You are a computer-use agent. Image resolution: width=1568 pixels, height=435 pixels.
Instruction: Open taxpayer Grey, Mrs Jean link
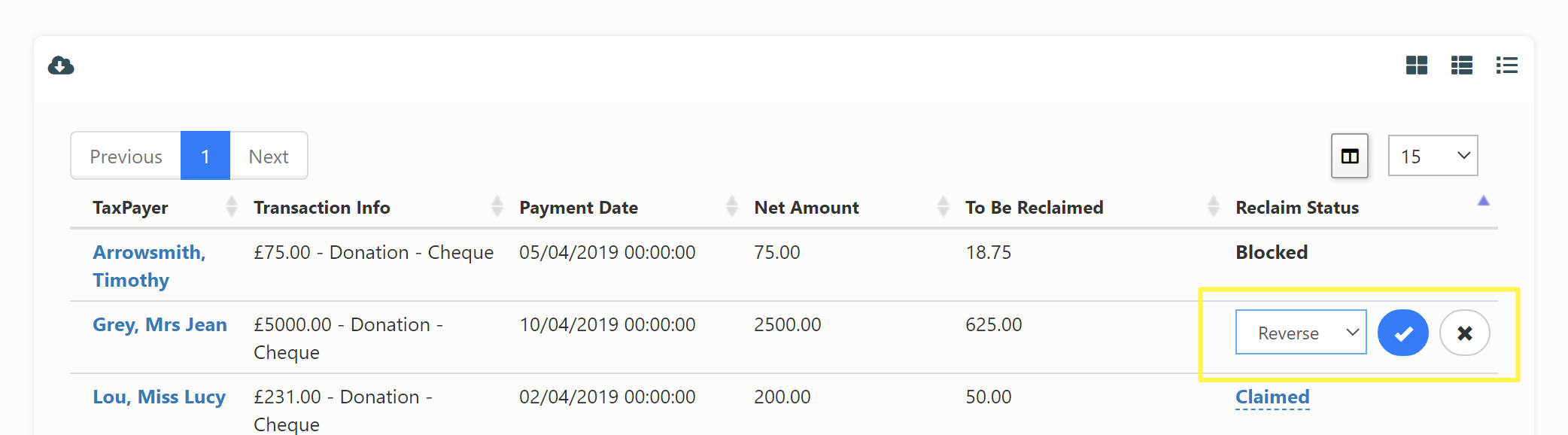click(x=160, y=324)
